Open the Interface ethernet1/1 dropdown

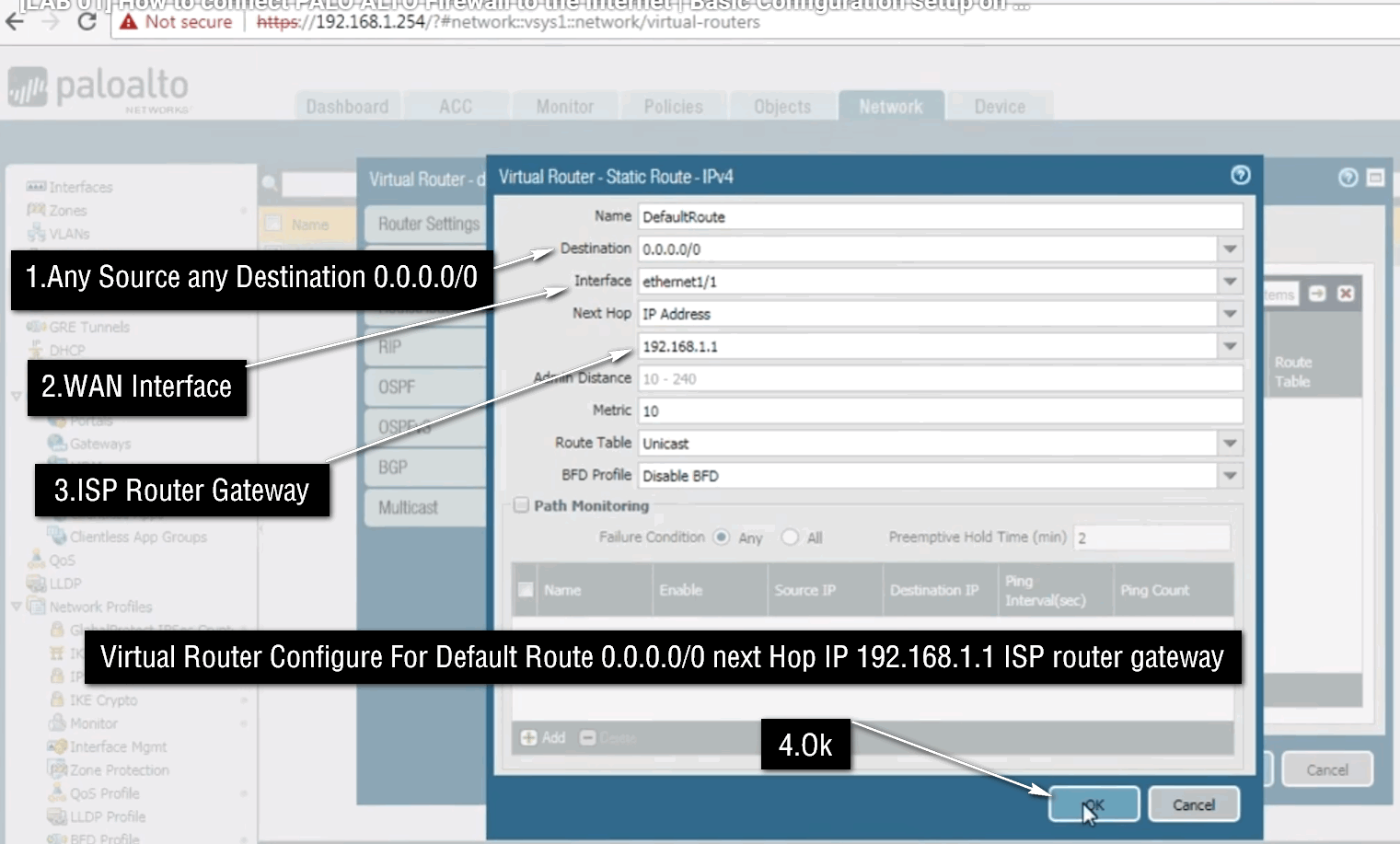1230,281
